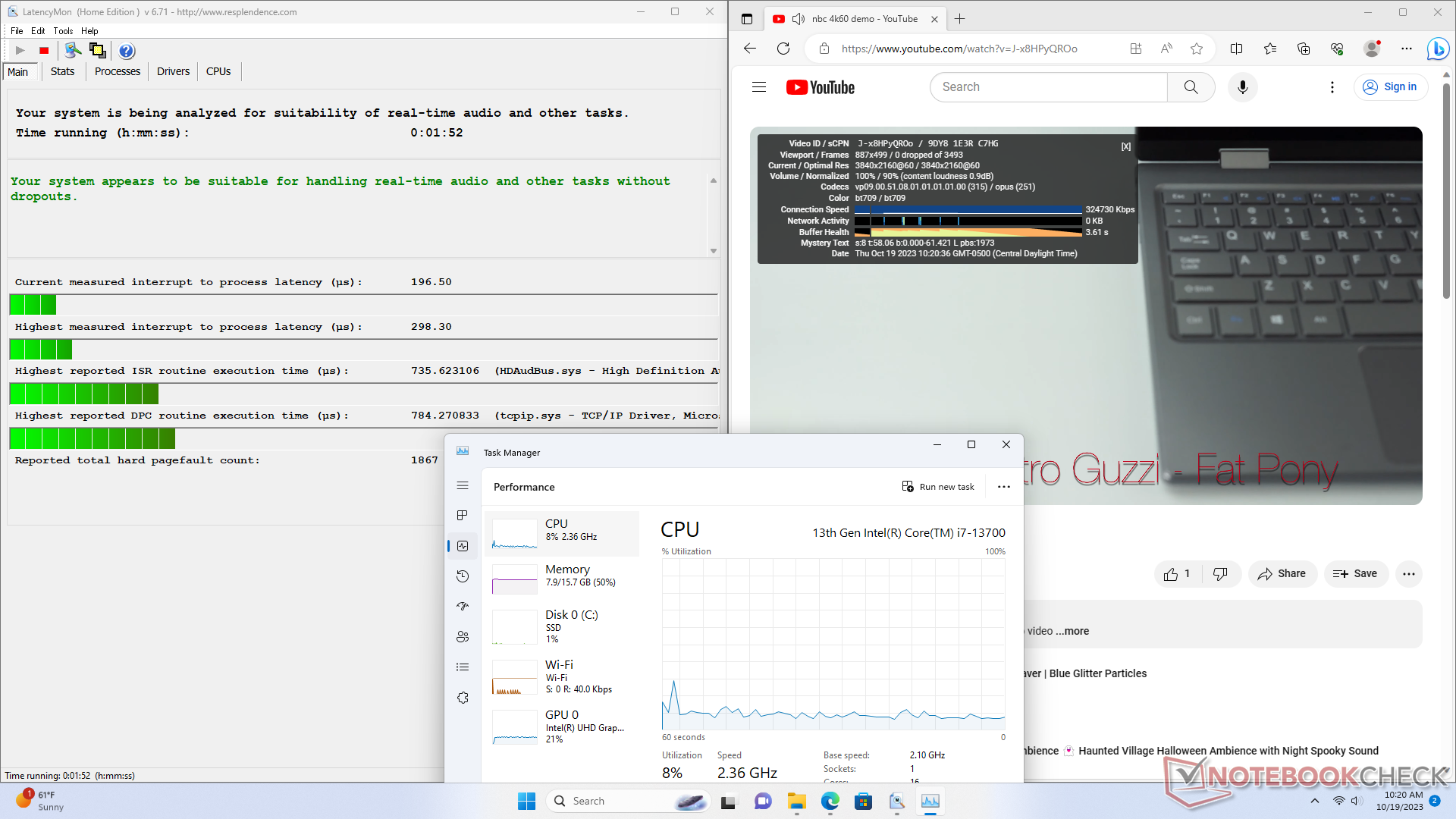This screenshot has height=819, width=1456.
Task: Toggle tab mute speaker on YouTube tab
Action: (x=798, y=19)
